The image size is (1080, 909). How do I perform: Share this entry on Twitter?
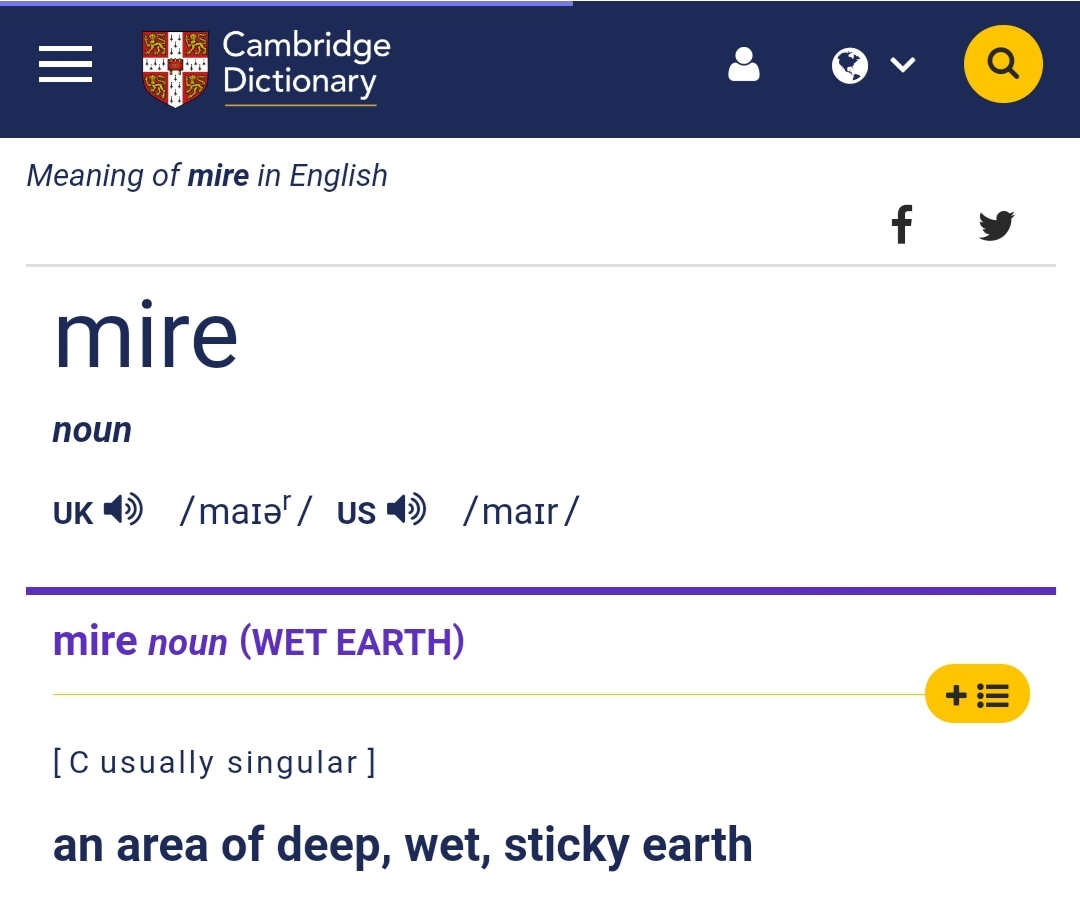997,225
